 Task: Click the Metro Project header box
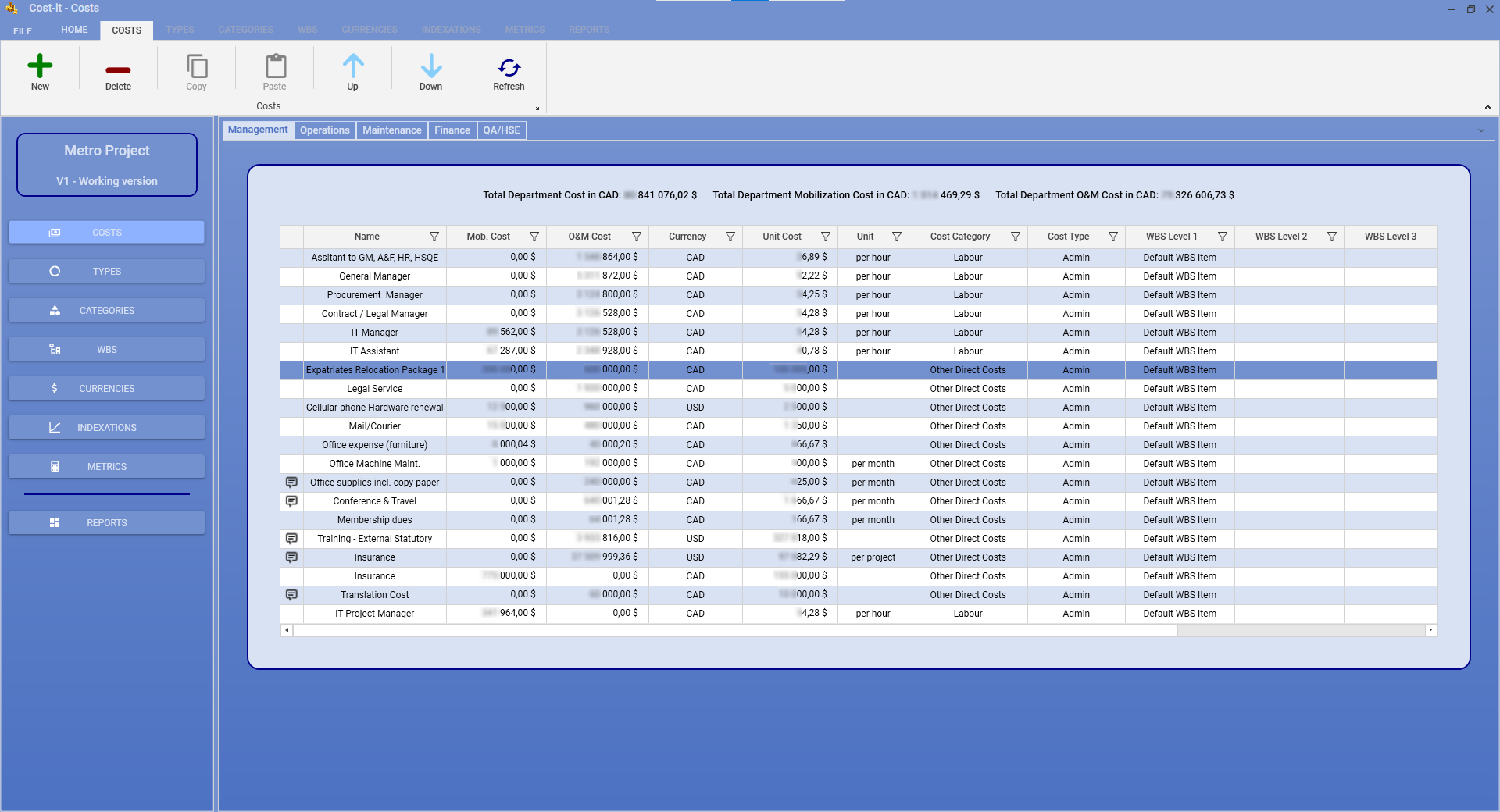[x=107, y=165]
